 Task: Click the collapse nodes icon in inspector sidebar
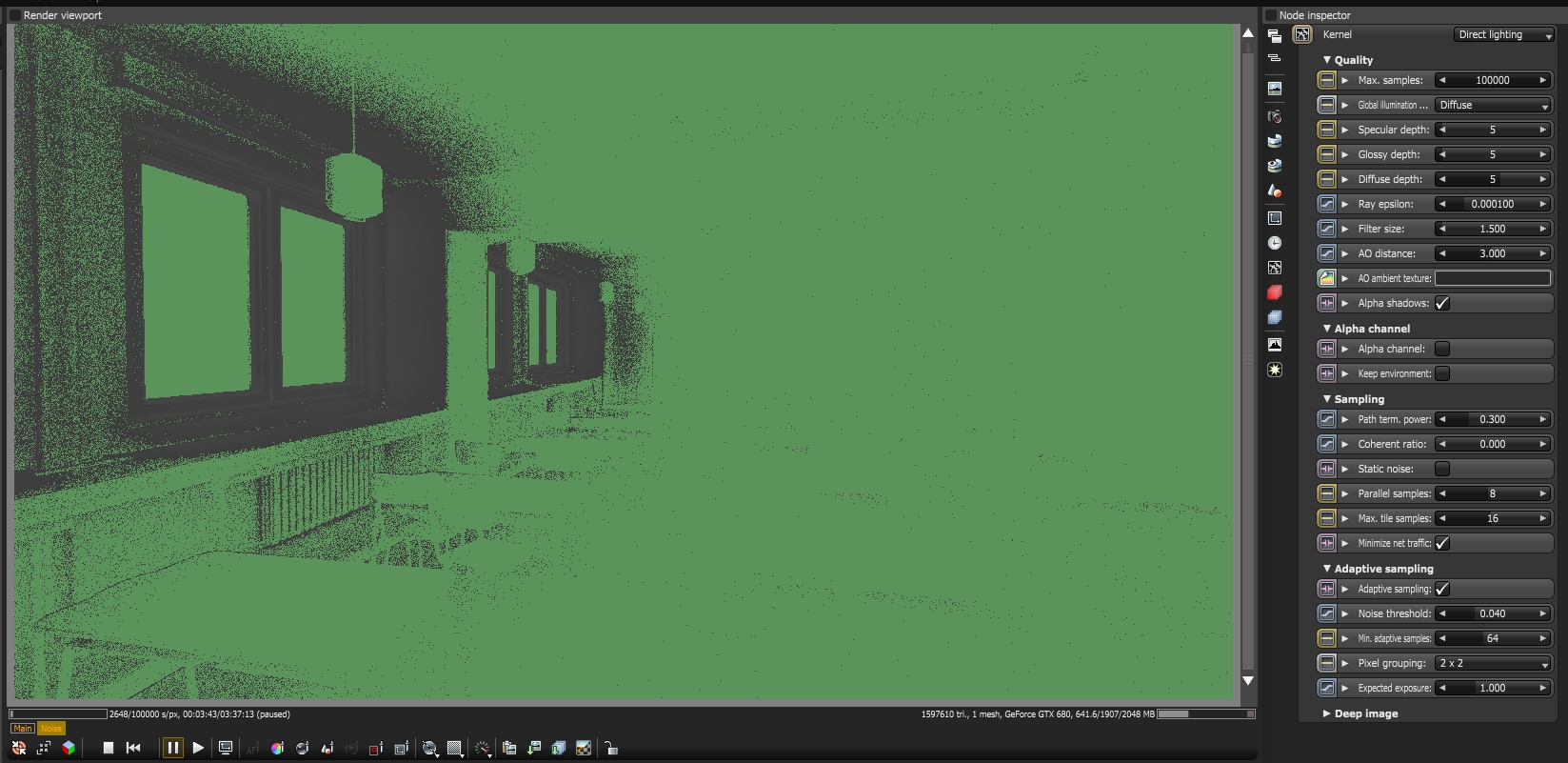coord(1275,58)
